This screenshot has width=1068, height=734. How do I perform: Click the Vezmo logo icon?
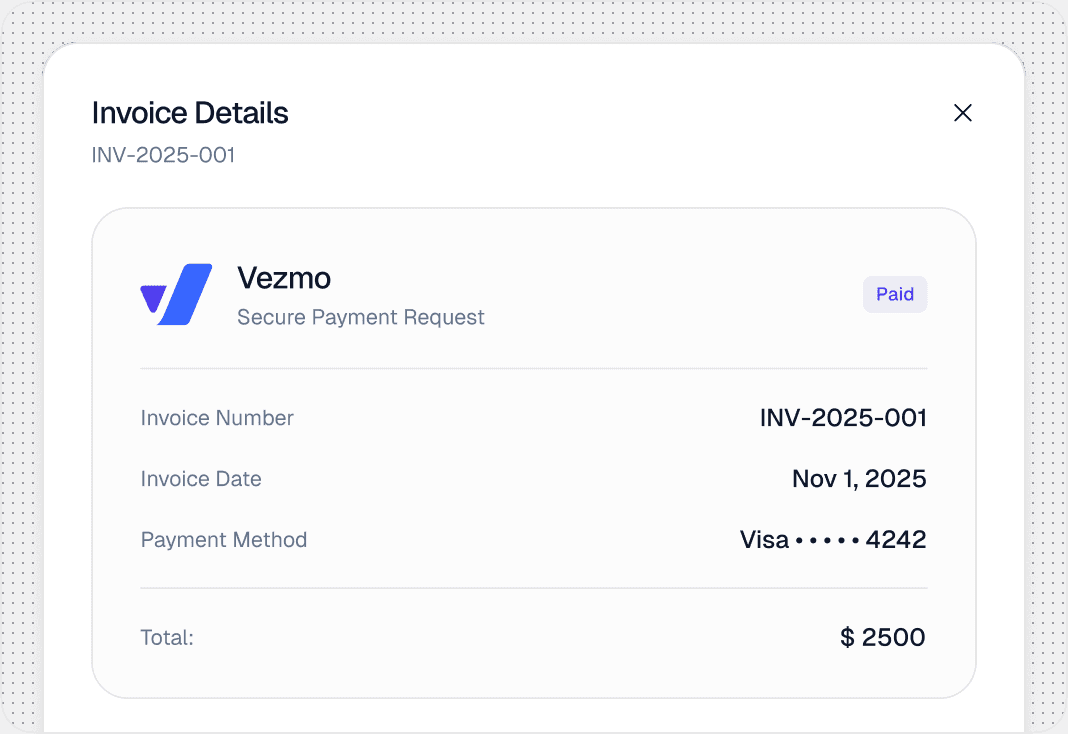tap(177, 295)
